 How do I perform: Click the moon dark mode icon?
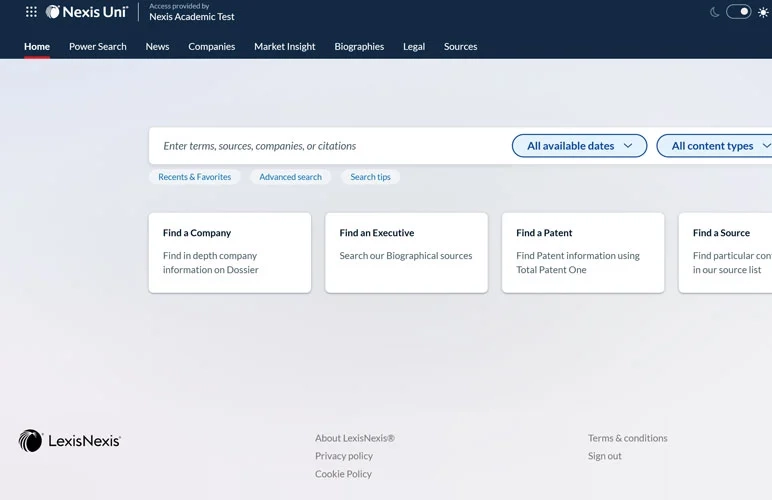(x=714, y=12)
